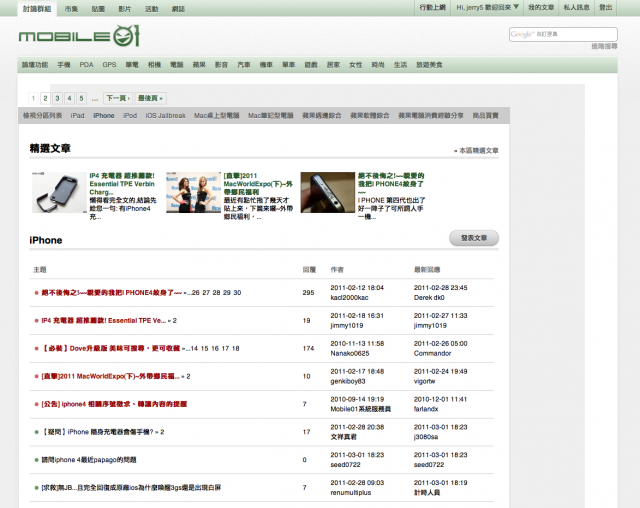640x508 pixels.
Task: Open the 影片 top tab
Action: (124, 9)
